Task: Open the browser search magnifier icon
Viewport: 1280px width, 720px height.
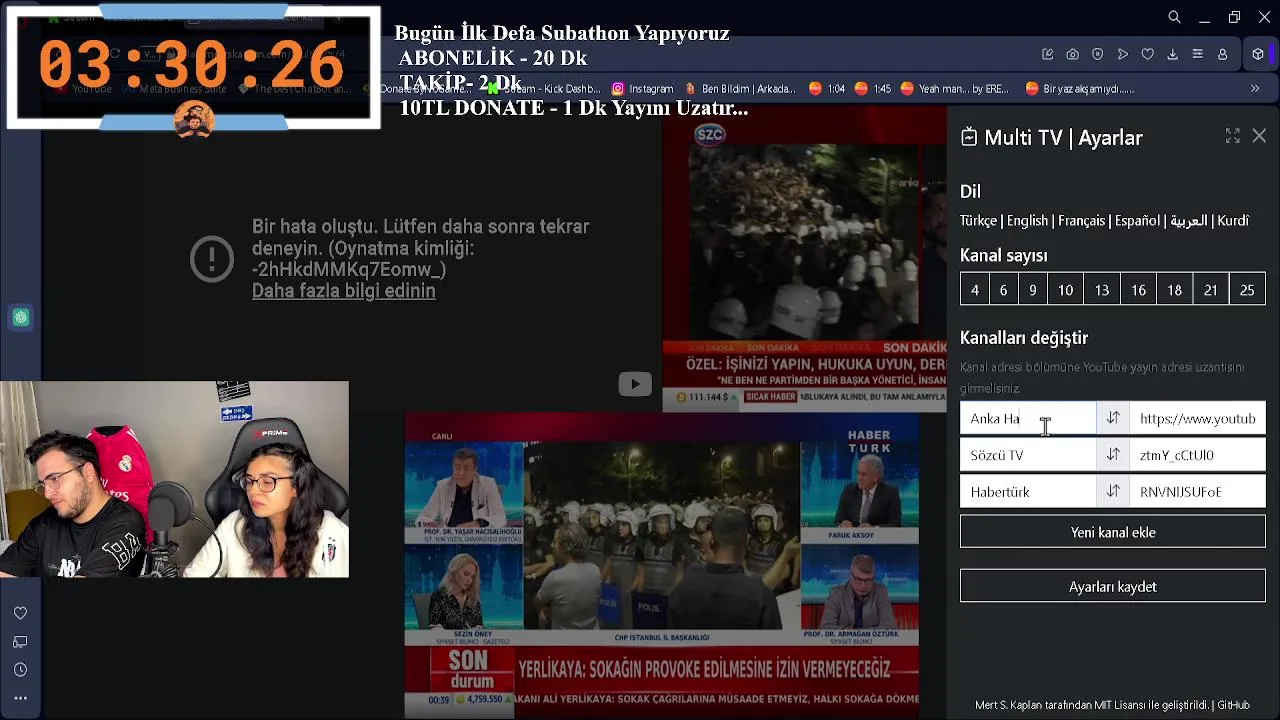Action: (1174, 17)
